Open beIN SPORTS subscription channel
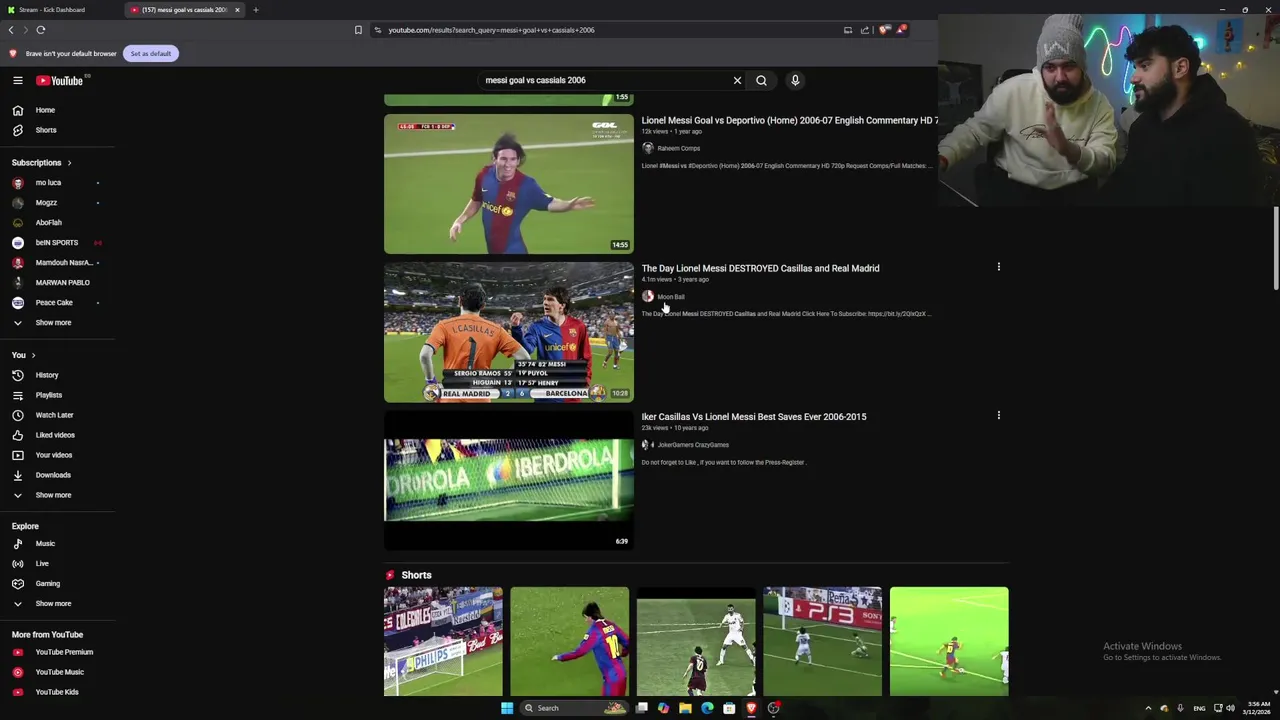1280x720 pixels. click(x=57, y=243)
